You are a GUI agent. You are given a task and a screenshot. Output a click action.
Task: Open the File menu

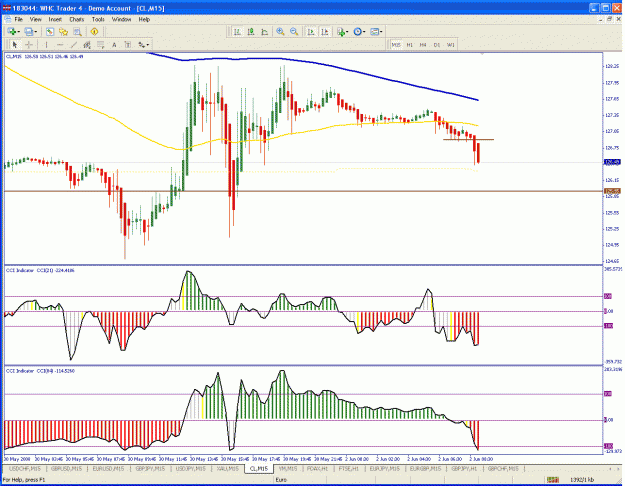(18, 19)
